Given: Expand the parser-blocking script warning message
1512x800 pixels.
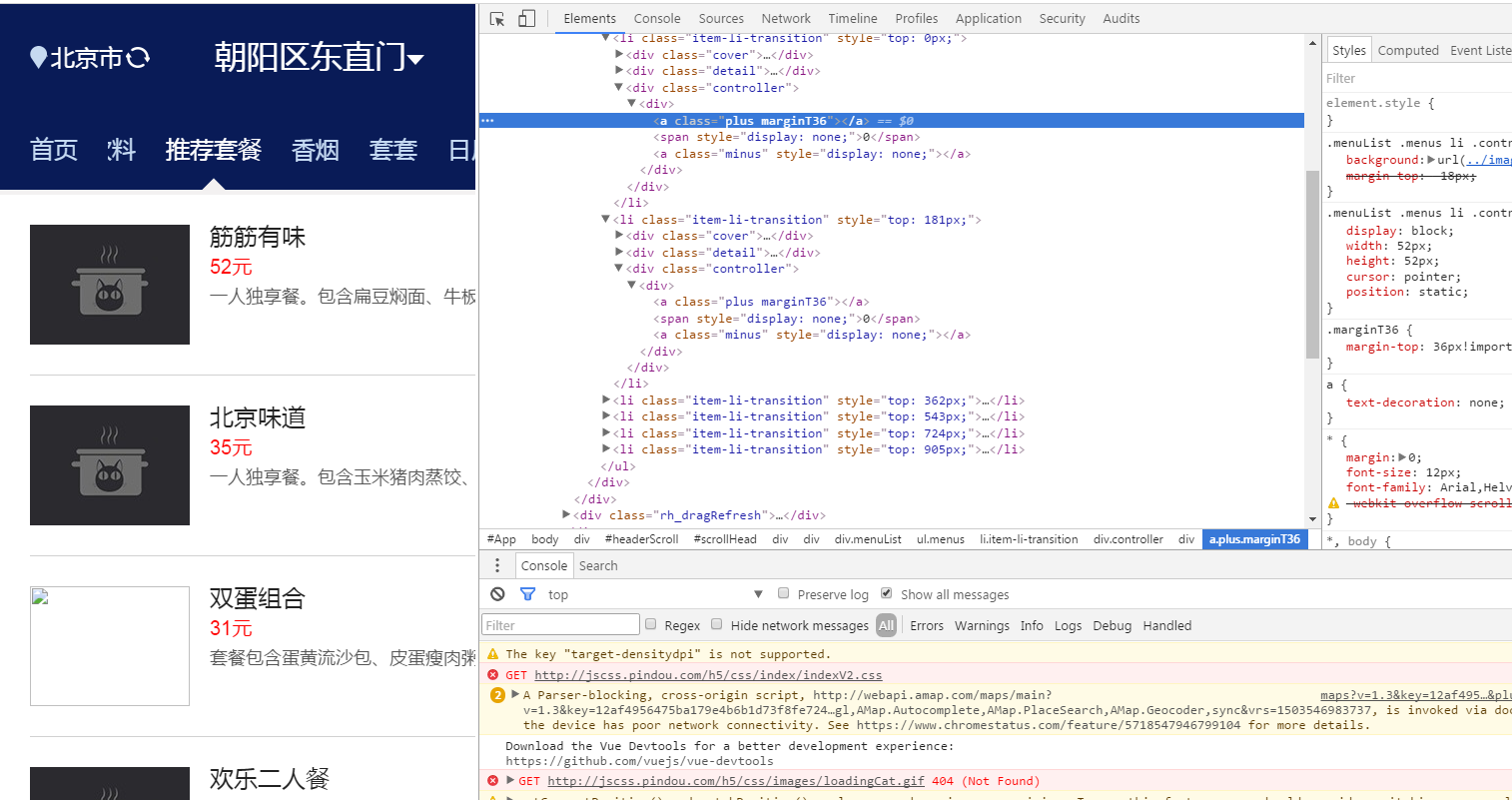Looking at the screenshot, I should point(515,695).
